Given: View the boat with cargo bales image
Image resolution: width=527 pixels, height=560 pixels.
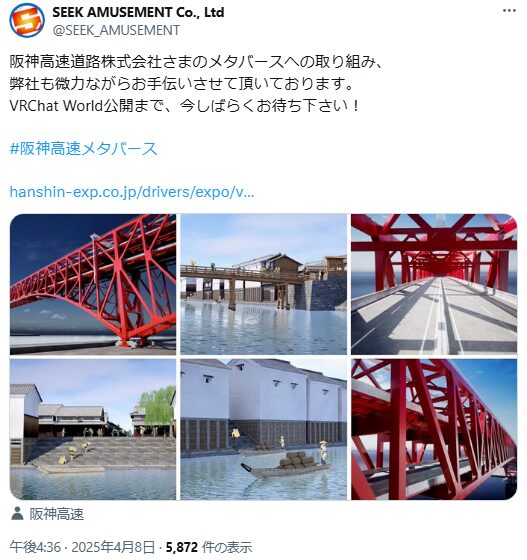Looking at the screenshot, I should [264, 429].
